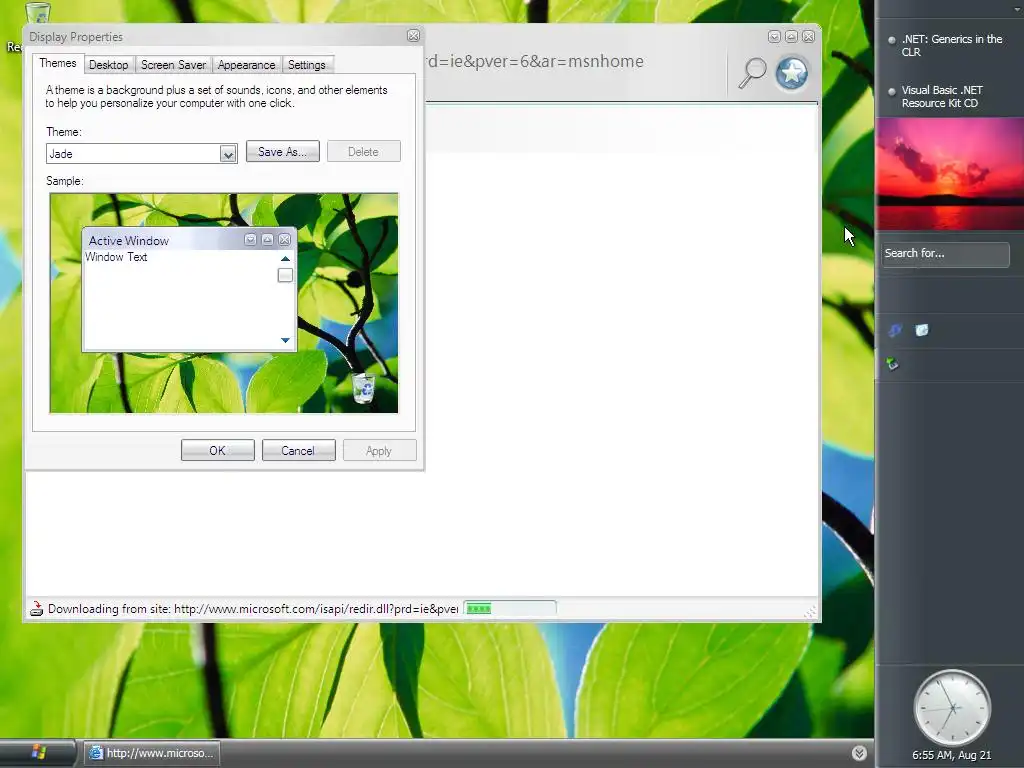
Task: Select the Themes tab
Action: [57, 63]
